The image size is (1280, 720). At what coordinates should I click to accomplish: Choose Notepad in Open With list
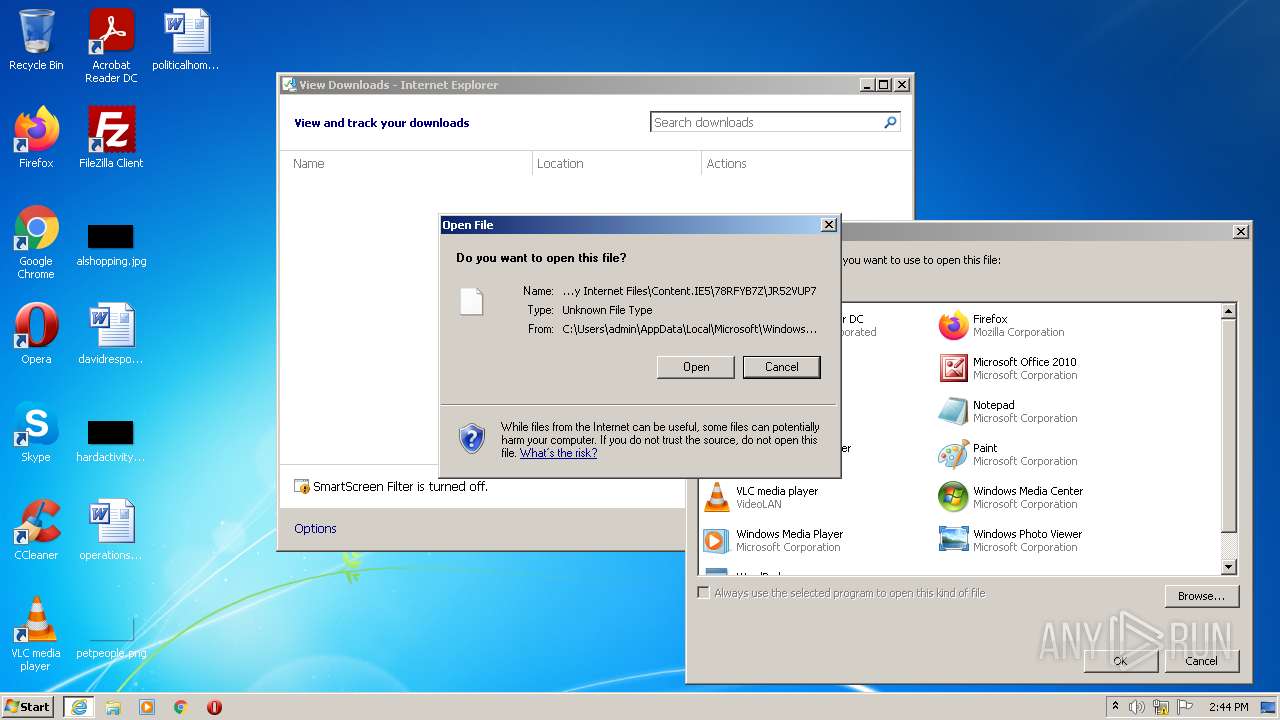tap(1008, 411)
